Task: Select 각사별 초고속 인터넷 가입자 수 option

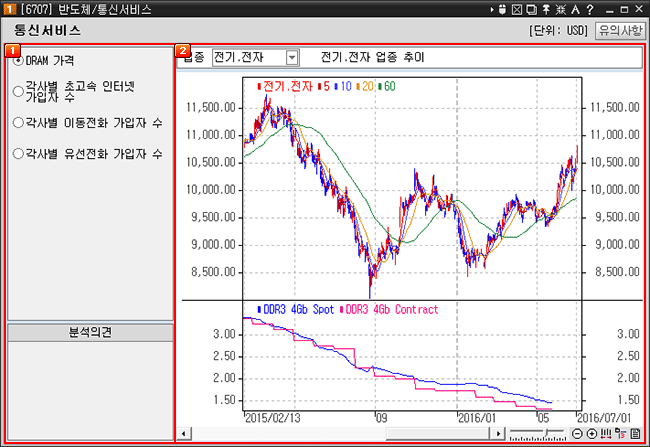Action: point(18,92)
